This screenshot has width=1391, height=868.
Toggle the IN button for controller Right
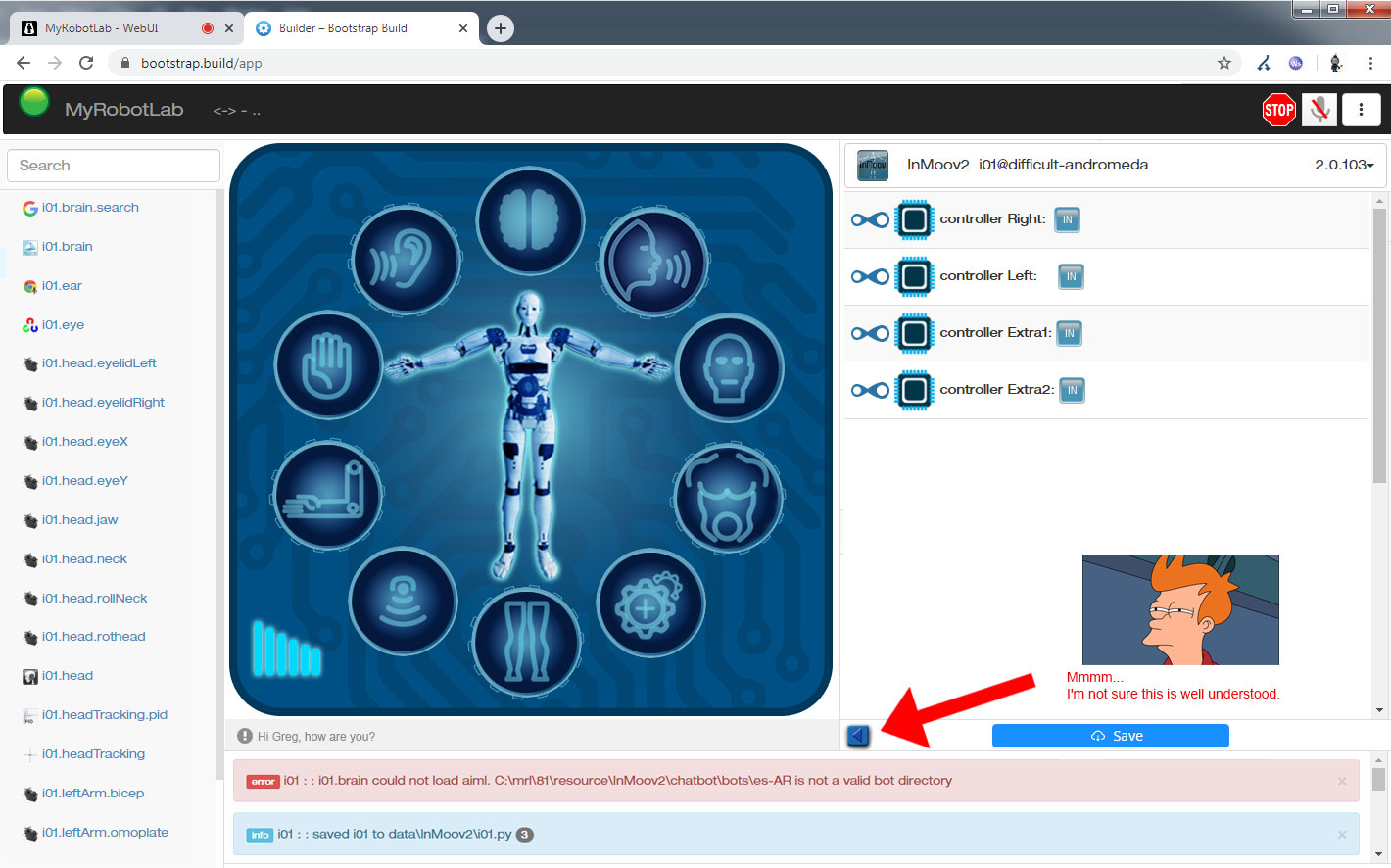pyautogui.click(x=1067, y=220)
